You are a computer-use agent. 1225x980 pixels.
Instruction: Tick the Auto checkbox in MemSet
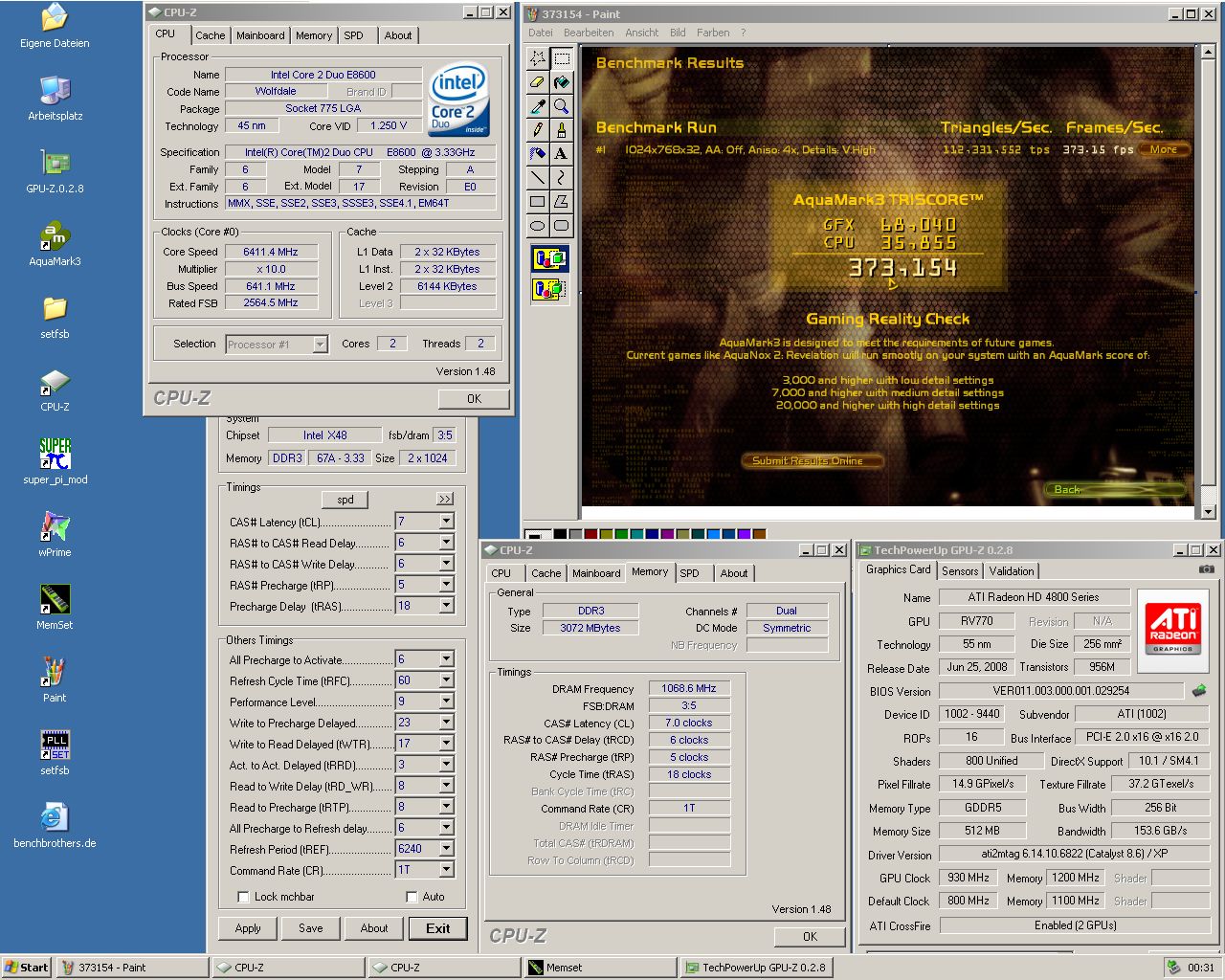click(412, 897)
